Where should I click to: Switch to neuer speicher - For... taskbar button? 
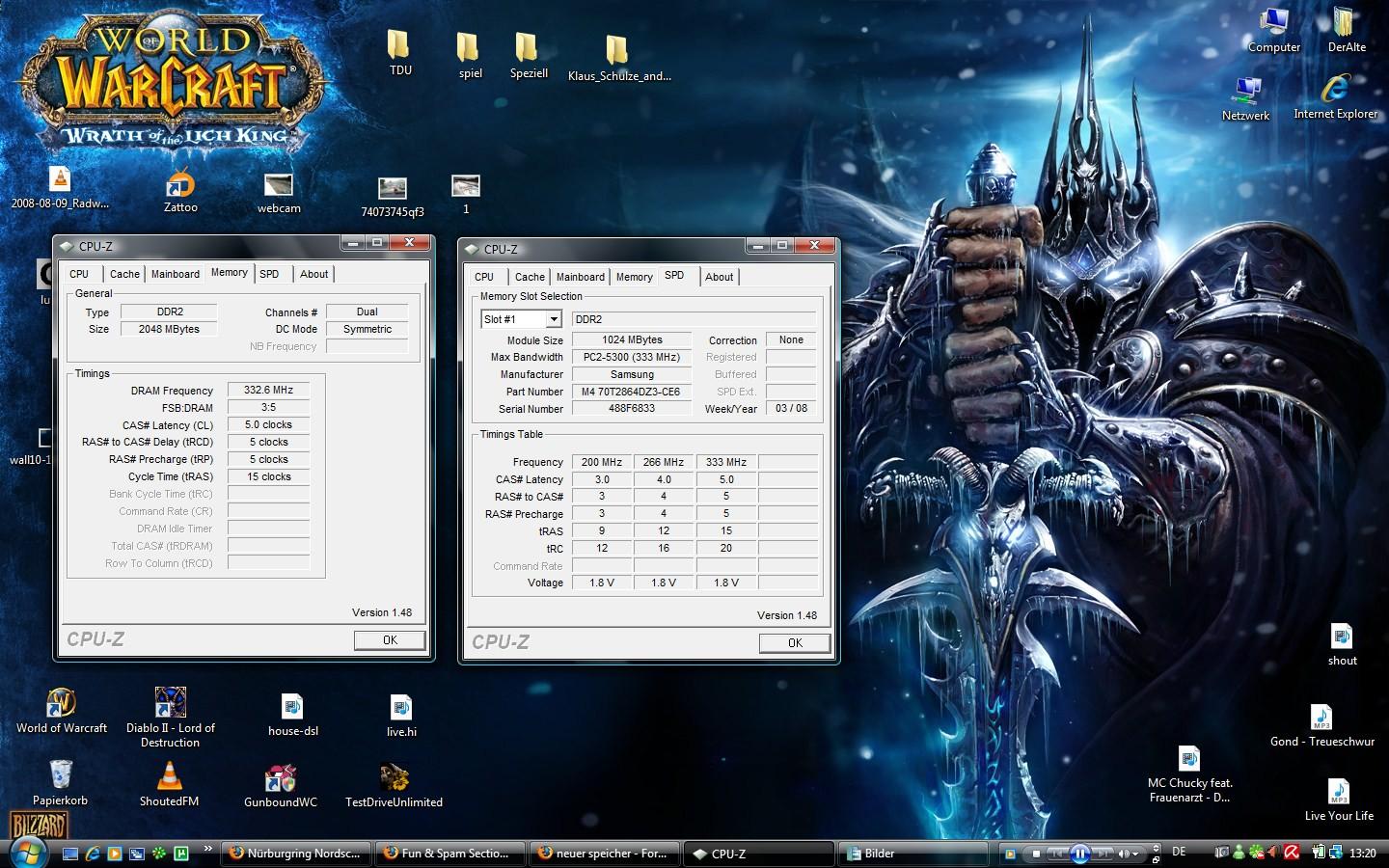pos(606,854)
